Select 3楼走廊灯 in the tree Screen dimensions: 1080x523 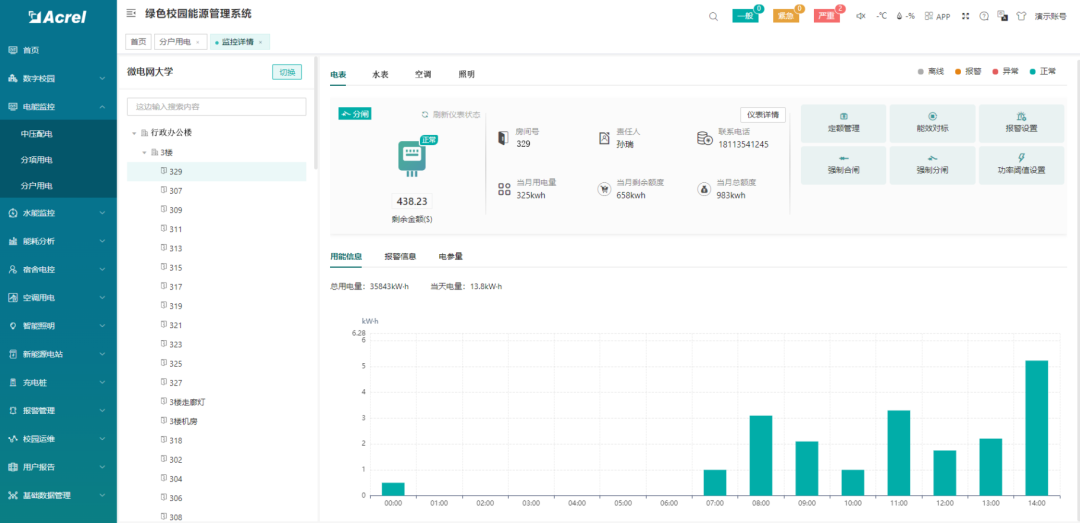(216, 402)
